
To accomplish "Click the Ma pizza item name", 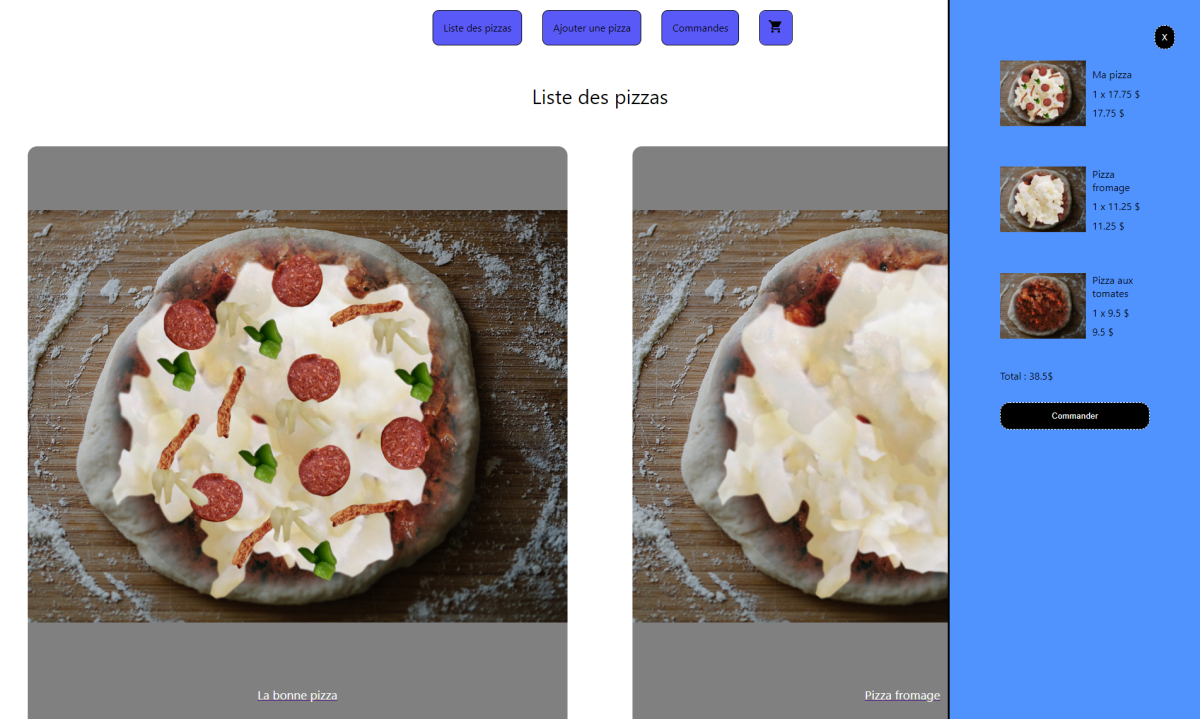I will pyautogui.click(x=1112, y=75).
